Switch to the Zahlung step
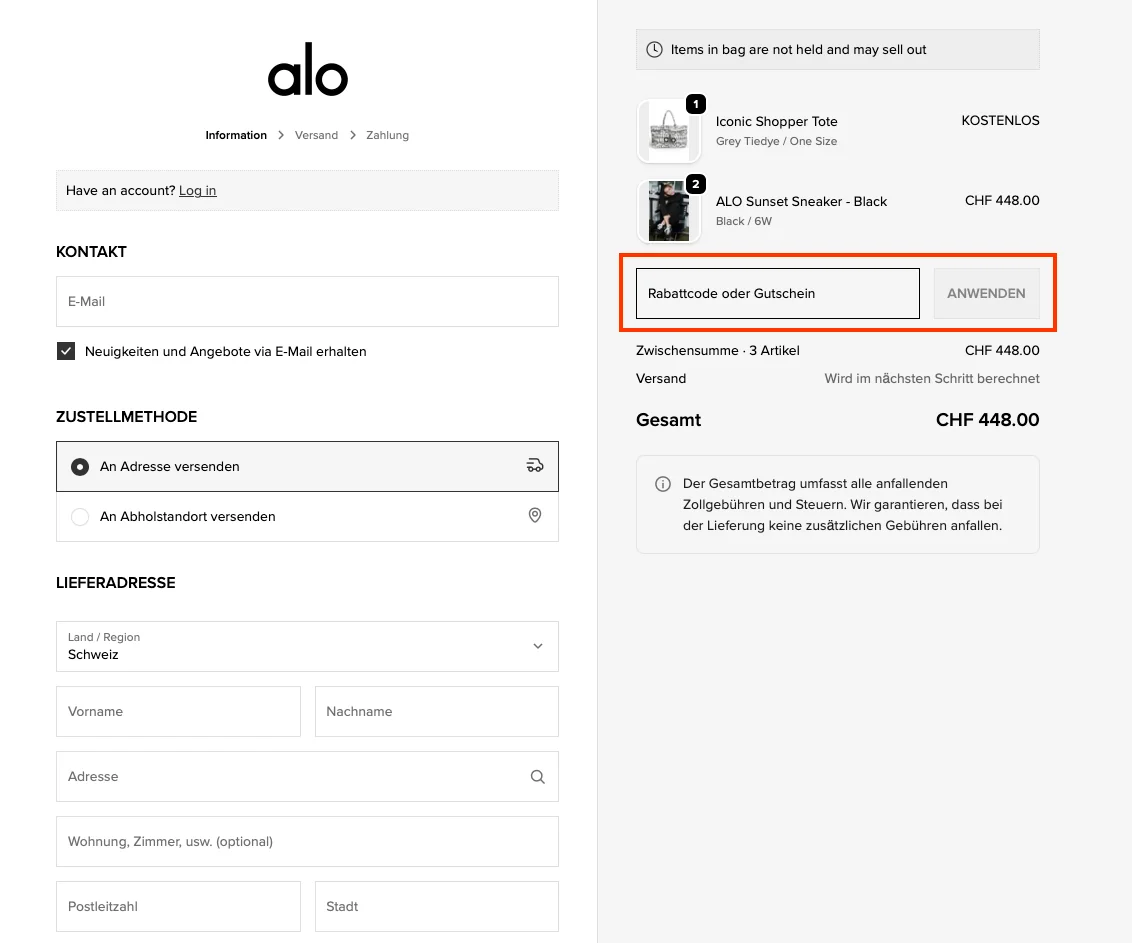Viewport: 1132px width, 943px height. click(x=387, y=135)
